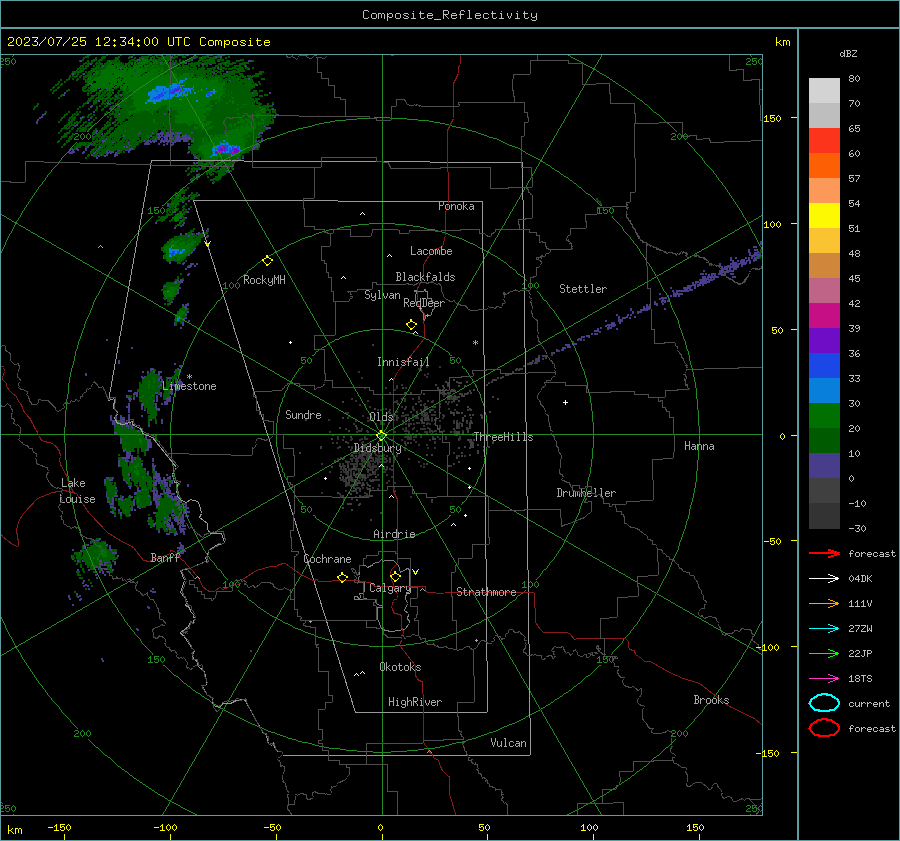Click the white plus marker west of Hanna
Image resolution: width=900 pixels, height=841 pixels.
pyautogui.click(x=565, y=402)
